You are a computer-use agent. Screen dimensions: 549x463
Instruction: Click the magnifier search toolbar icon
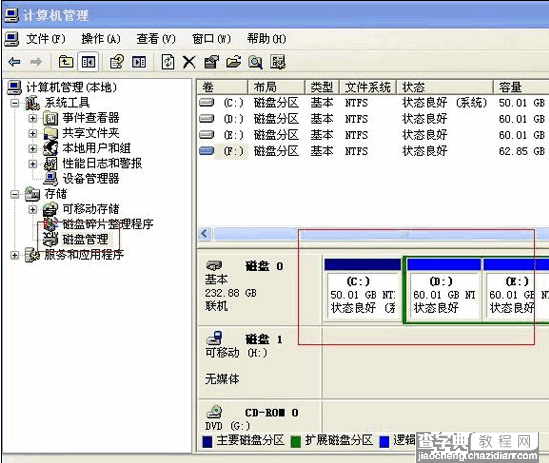(255, 62)
